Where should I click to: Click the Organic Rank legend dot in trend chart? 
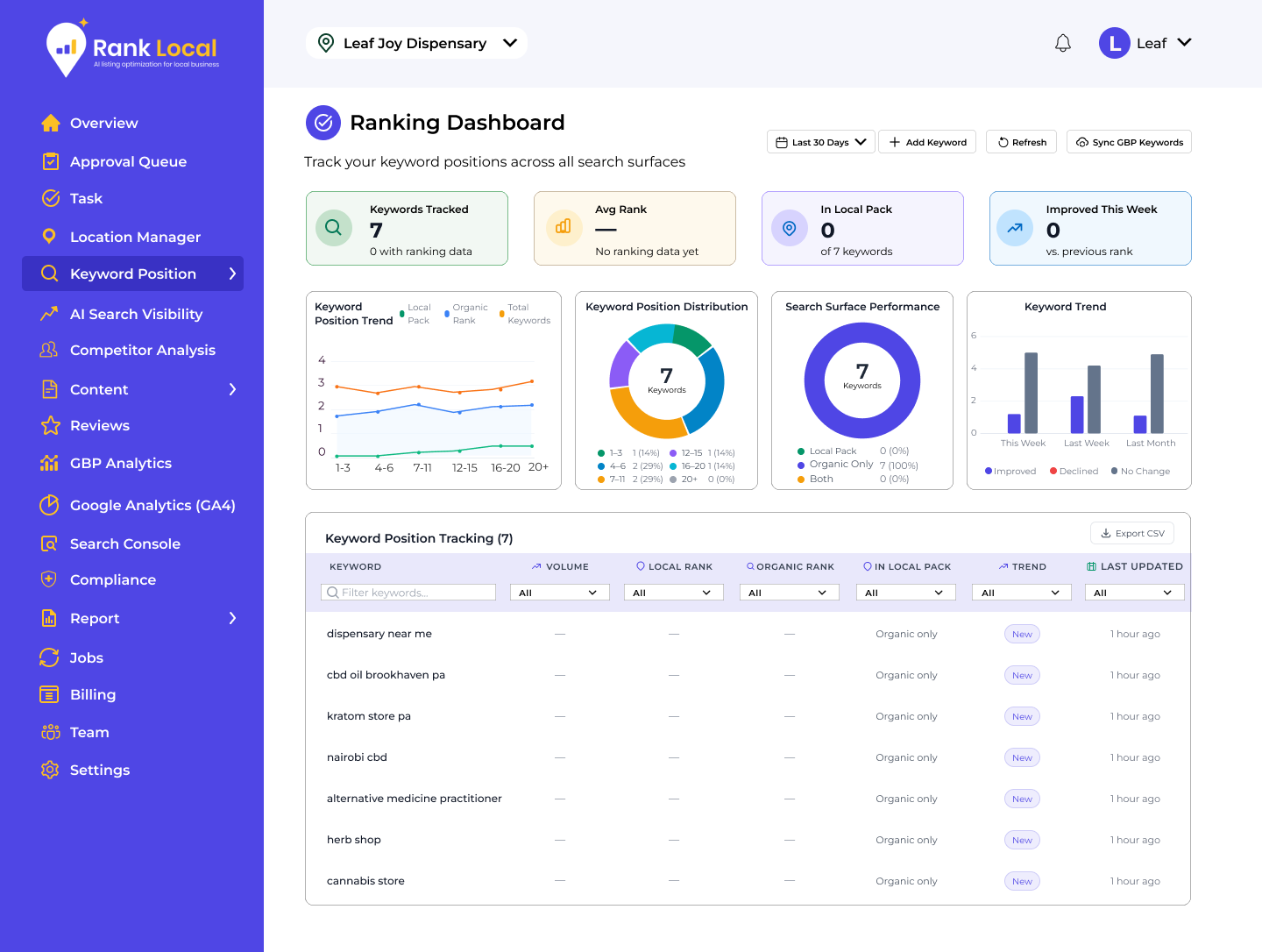(x=447, y=312)
